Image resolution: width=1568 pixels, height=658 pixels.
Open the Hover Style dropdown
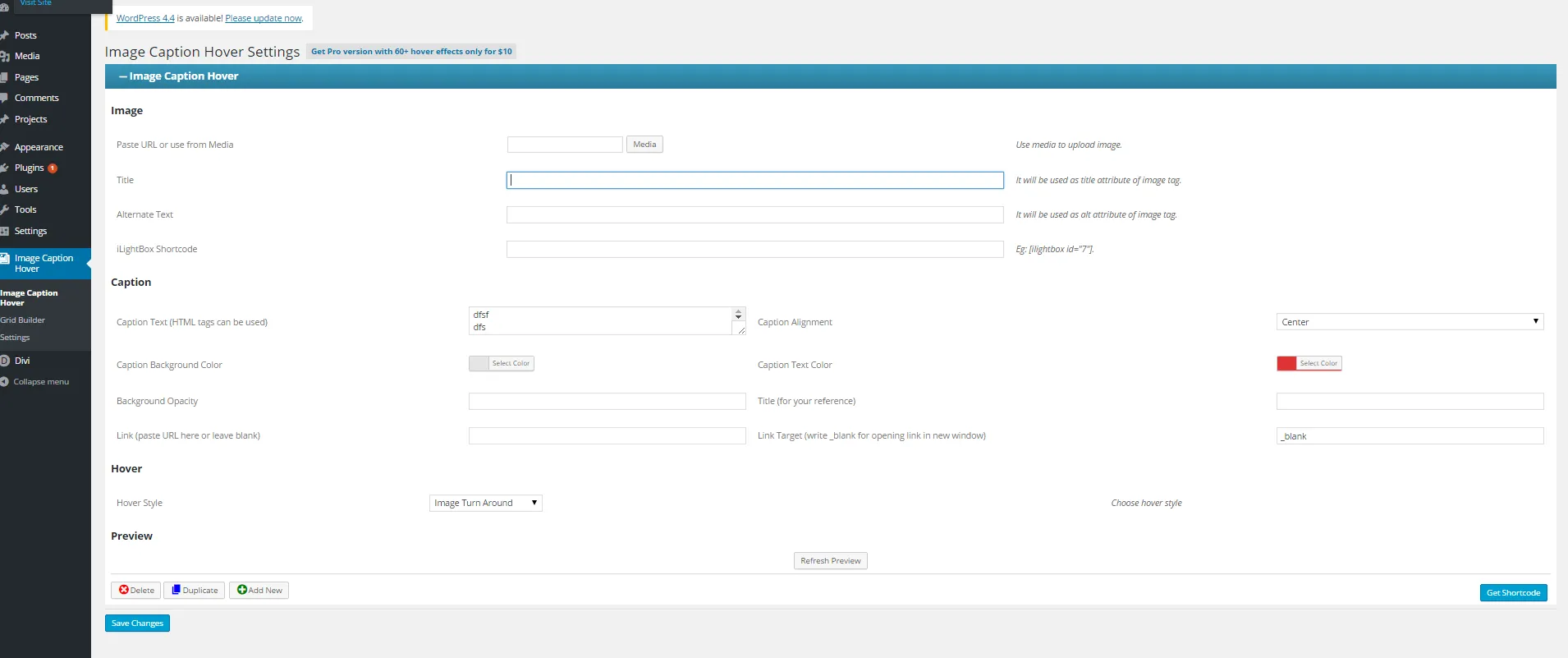[486, 503]
